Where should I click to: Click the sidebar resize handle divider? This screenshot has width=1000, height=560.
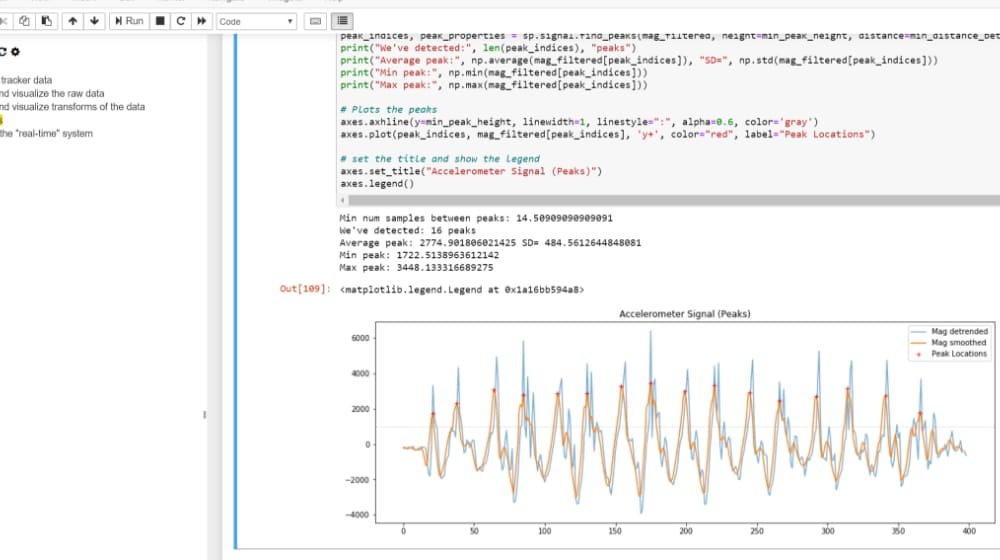click(x=206, y=413)
